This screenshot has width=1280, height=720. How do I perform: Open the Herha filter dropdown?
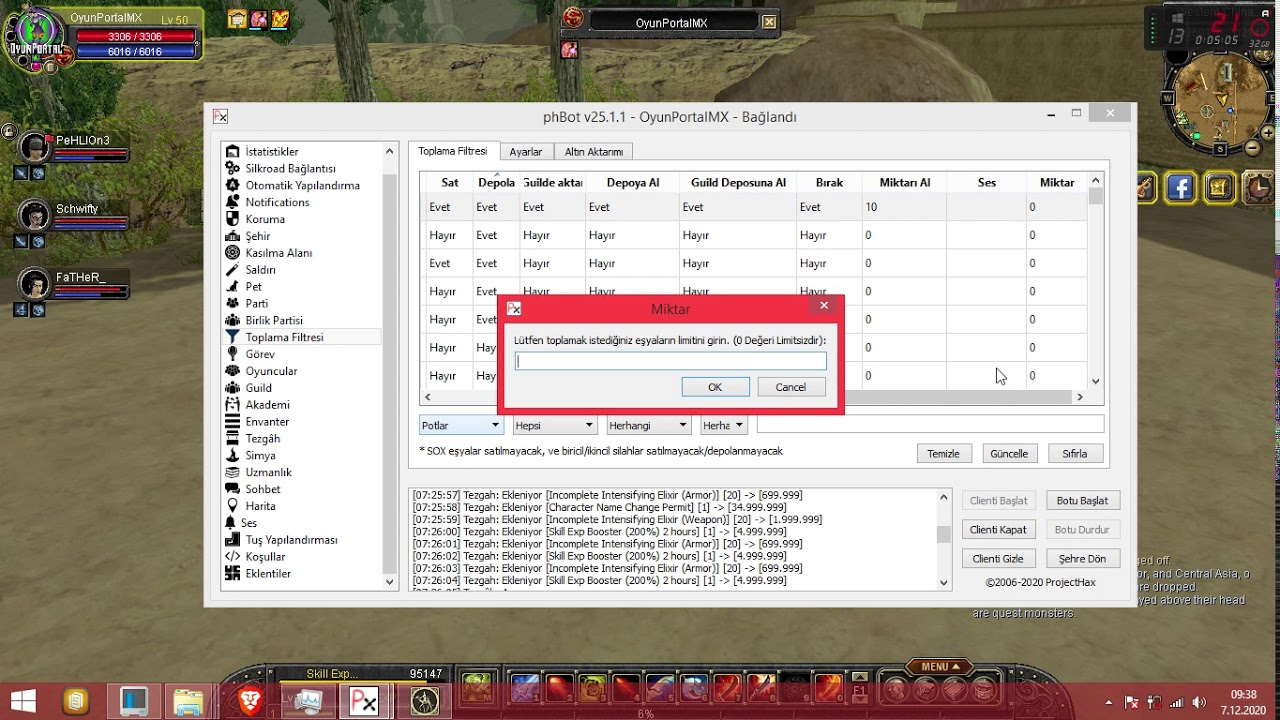click(724, 425)
